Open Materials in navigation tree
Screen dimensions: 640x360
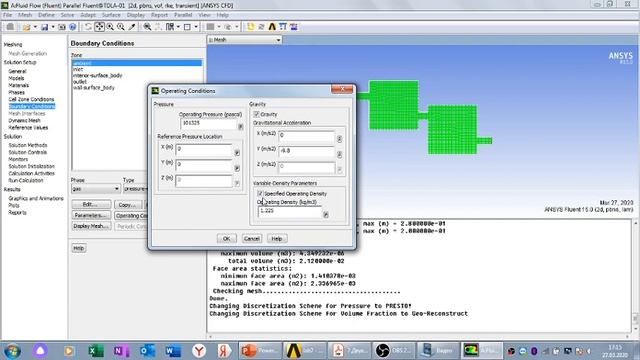18,85
